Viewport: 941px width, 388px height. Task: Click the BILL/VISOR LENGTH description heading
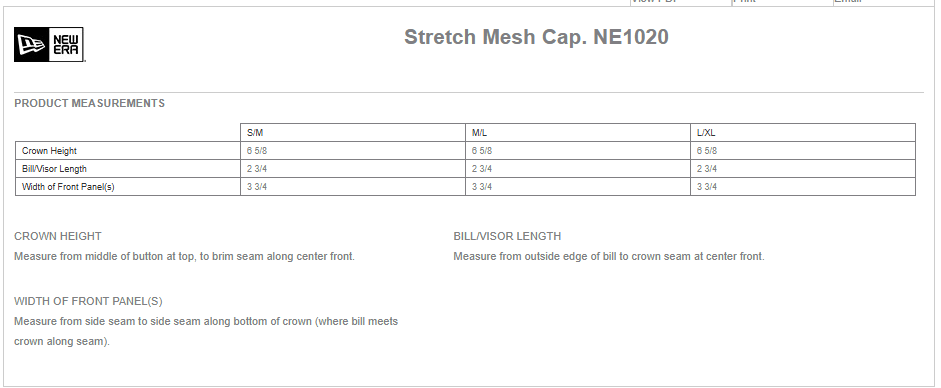tap(507, 236)
